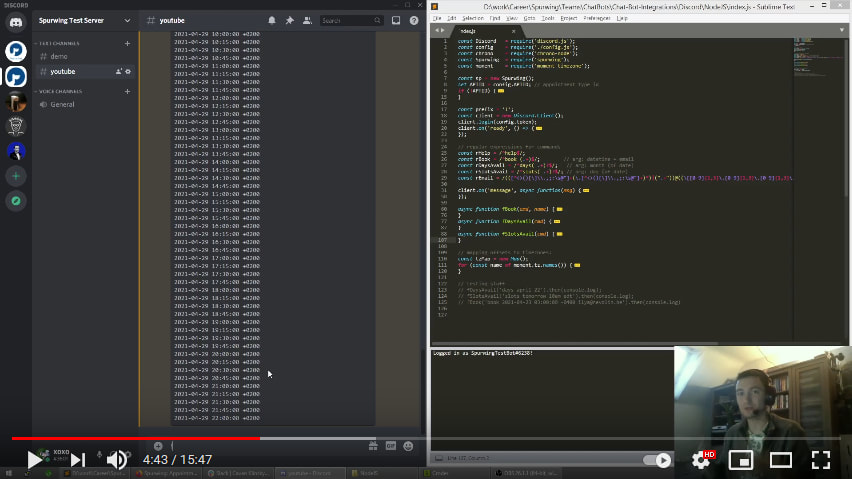Click the Discord search field

pyautogui.click(x=350, y=21)
